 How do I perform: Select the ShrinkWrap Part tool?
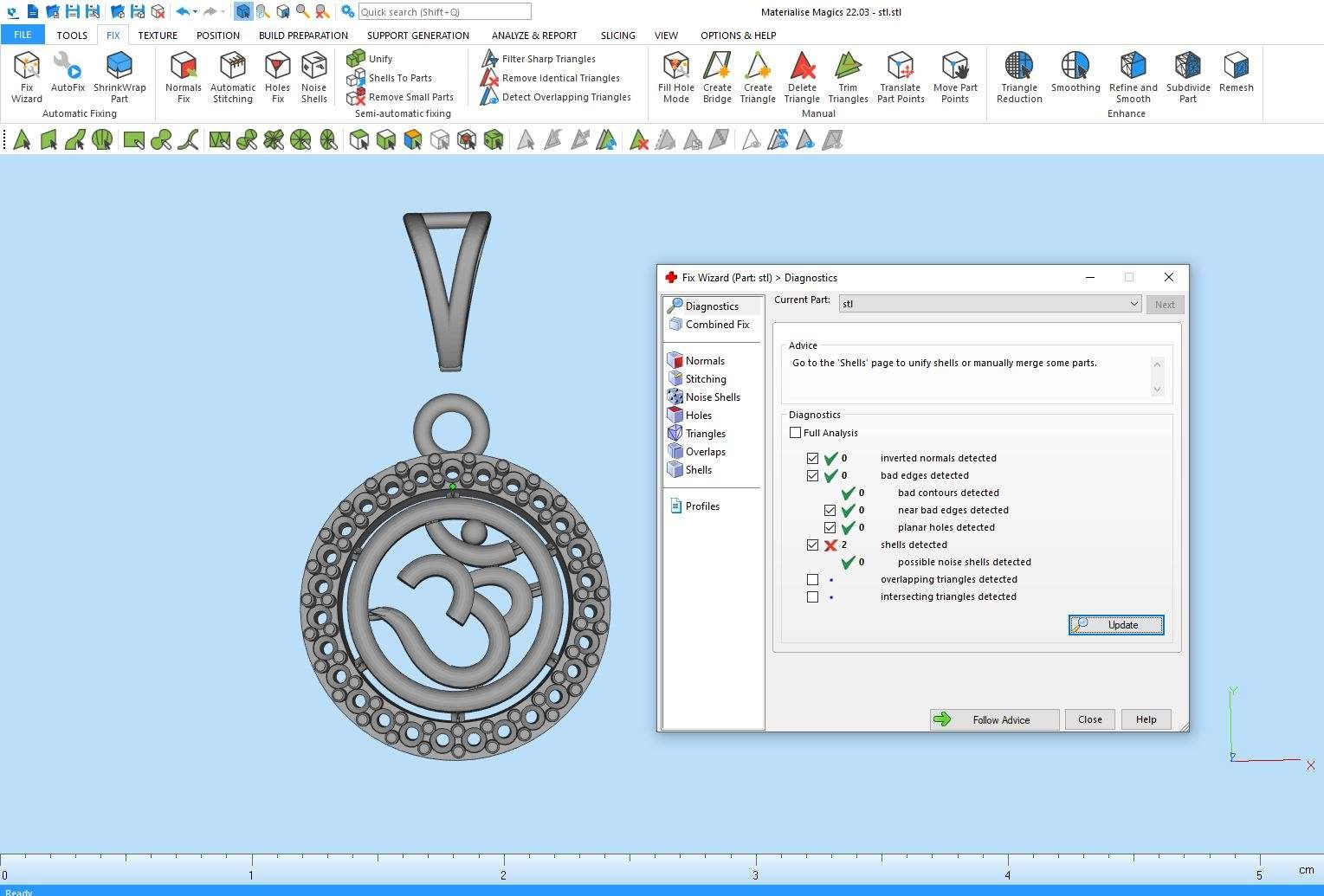click(119, 77)
